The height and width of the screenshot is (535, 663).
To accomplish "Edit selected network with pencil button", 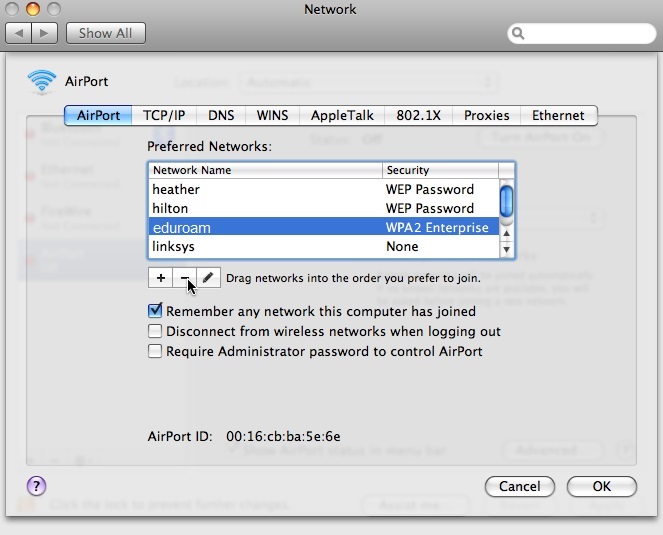I will [x=208, y=278].
